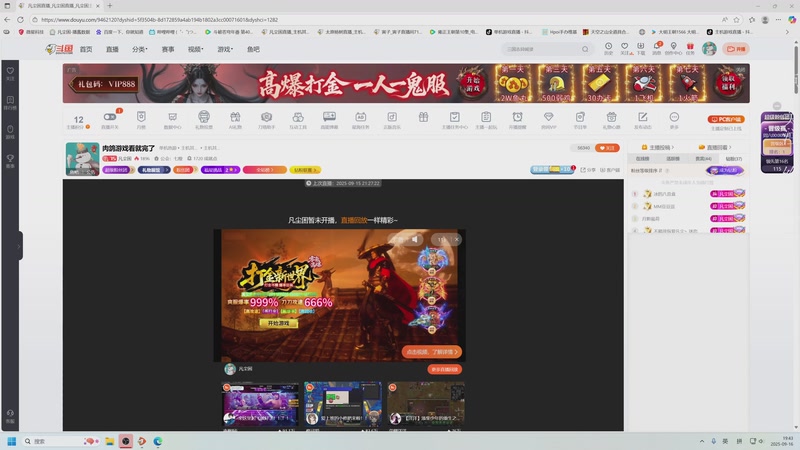Click the search magnifier icon

pos(585,49)
